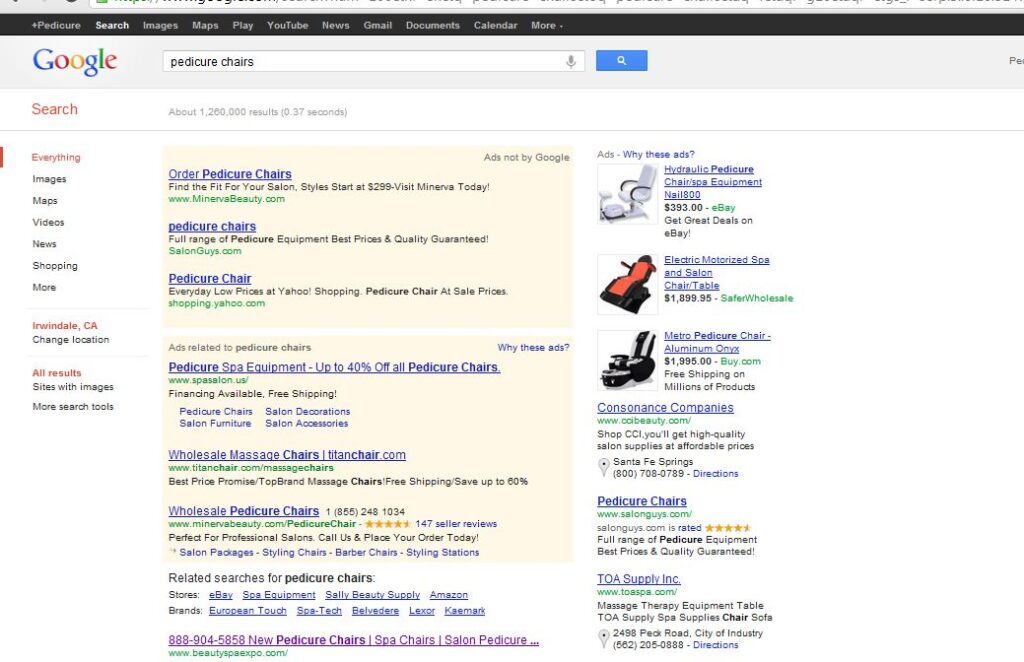Click the Salon Furniture sitelink
Image resolution: width=1024 pixels, height=662 pixels.
[216, 423]
